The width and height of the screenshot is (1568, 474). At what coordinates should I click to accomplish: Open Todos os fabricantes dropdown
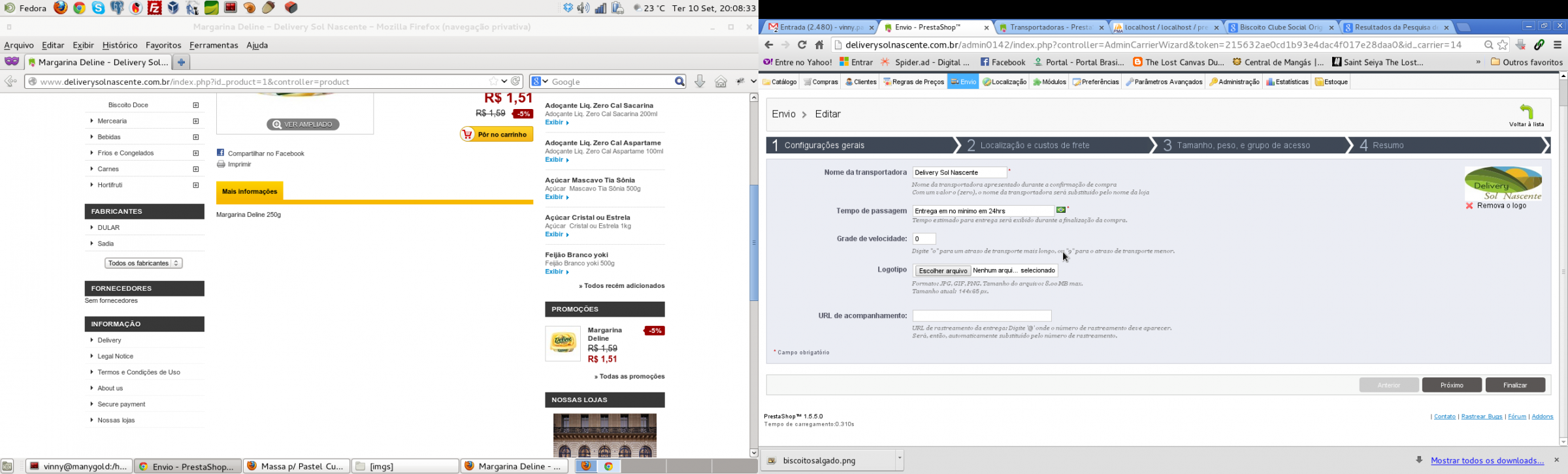point(144,263)
